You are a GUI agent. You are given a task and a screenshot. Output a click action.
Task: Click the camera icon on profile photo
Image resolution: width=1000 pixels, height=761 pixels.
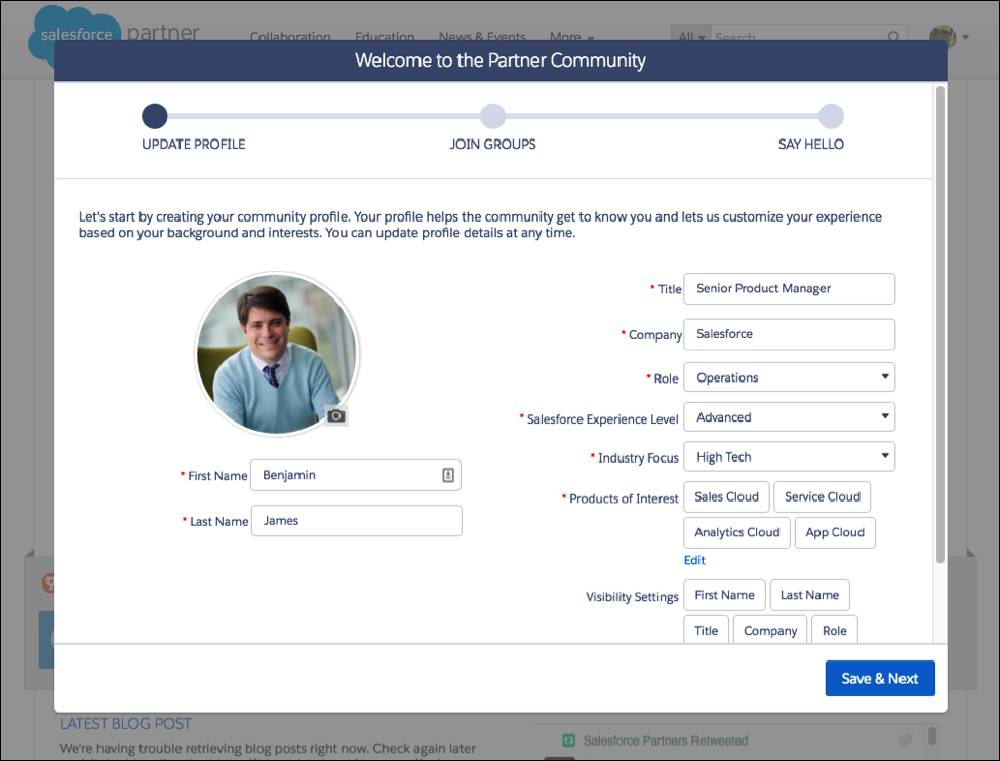(336, 416)
